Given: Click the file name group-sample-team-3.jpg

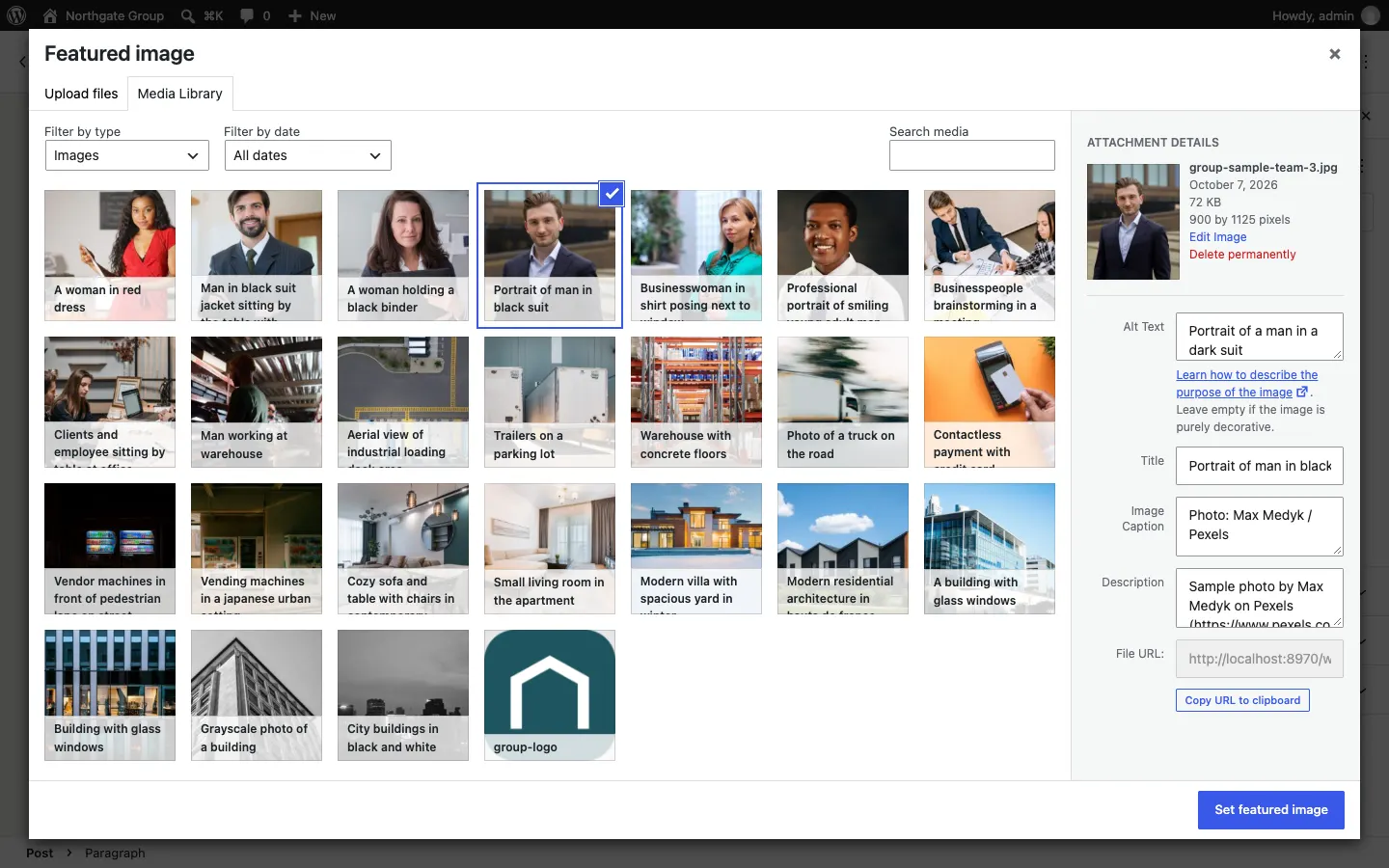Looking at the screenshot, I should [1264, 168].
